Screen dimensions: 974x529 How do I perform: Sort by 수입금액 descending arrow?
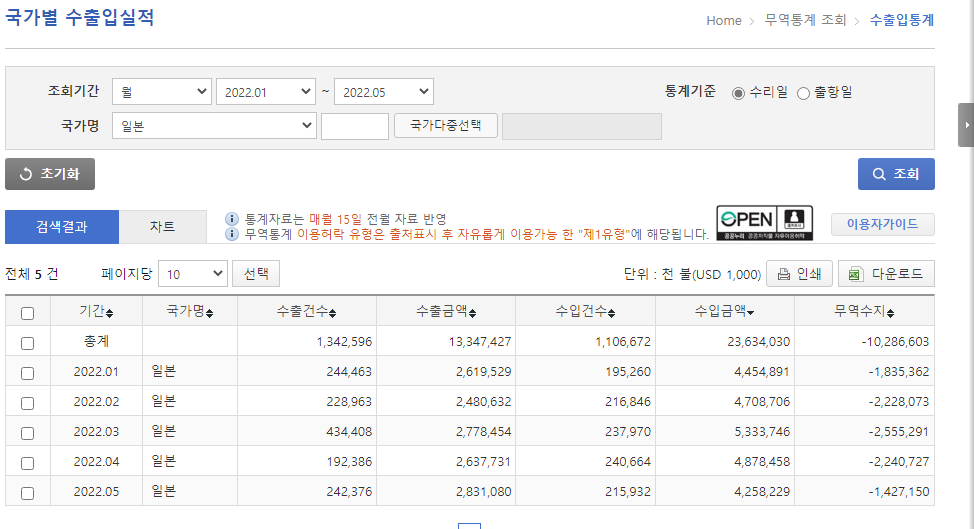(750, 313)
